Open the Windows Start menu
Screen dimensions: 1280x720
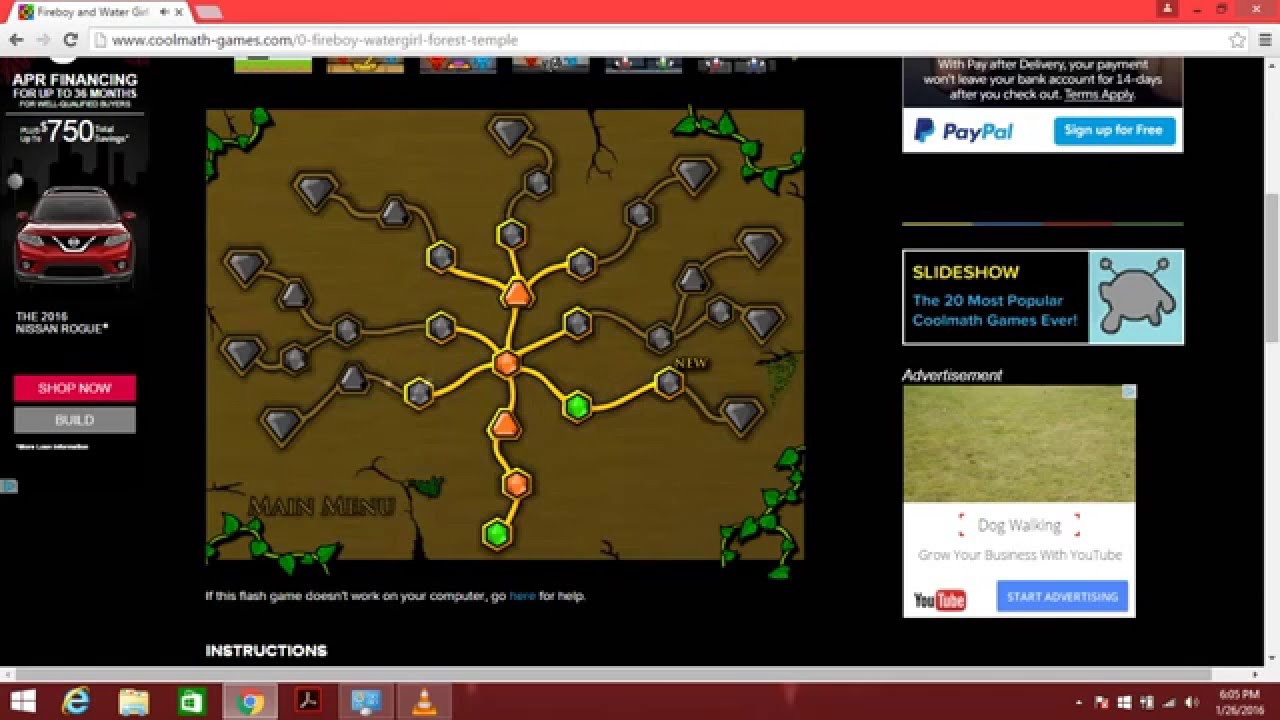22,701
